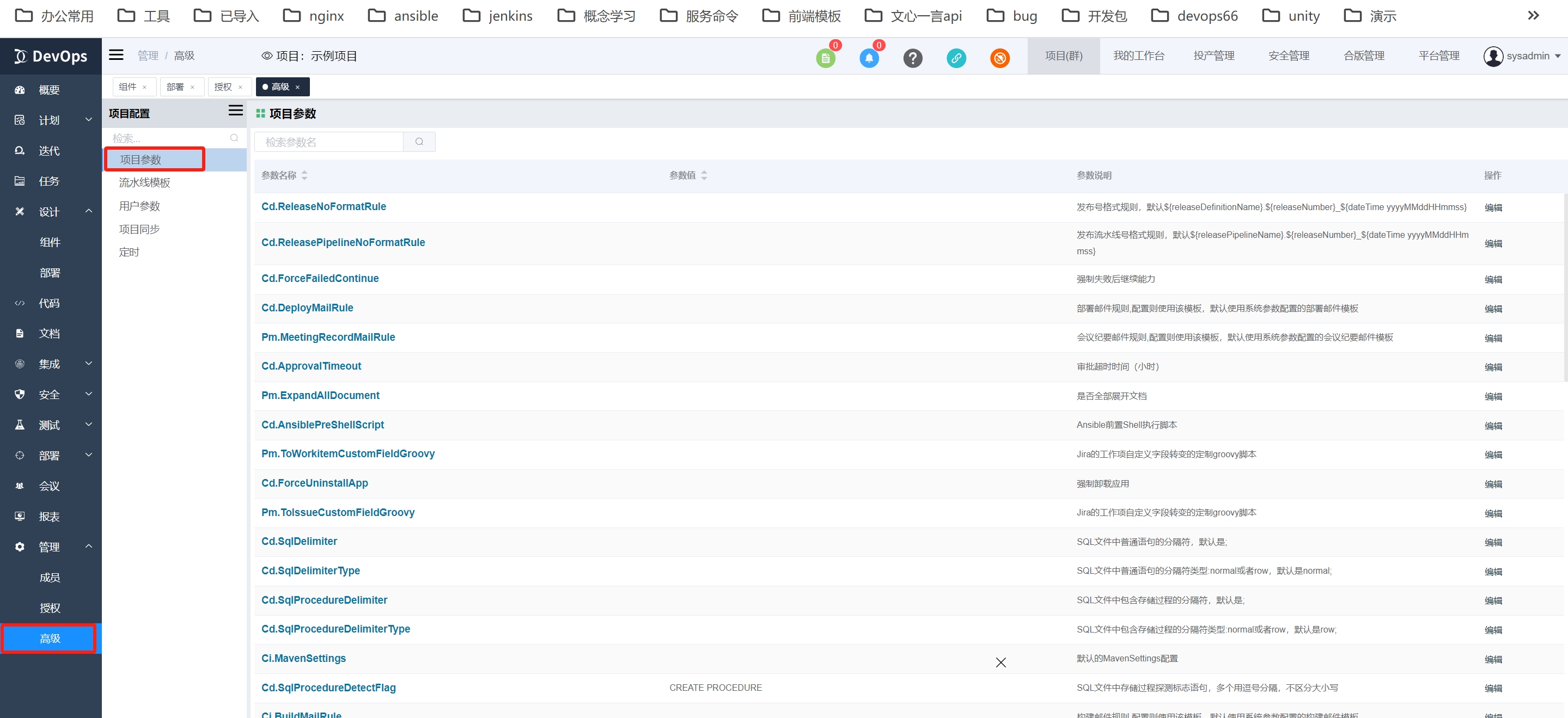
Task: Sort the 参数值 column
Action: 704,175
